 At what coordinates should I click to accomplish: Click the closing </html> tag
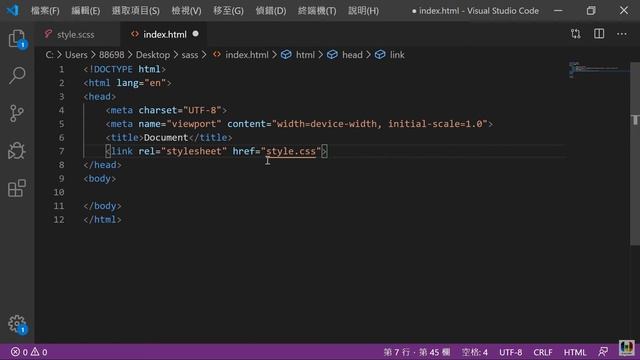102,219
